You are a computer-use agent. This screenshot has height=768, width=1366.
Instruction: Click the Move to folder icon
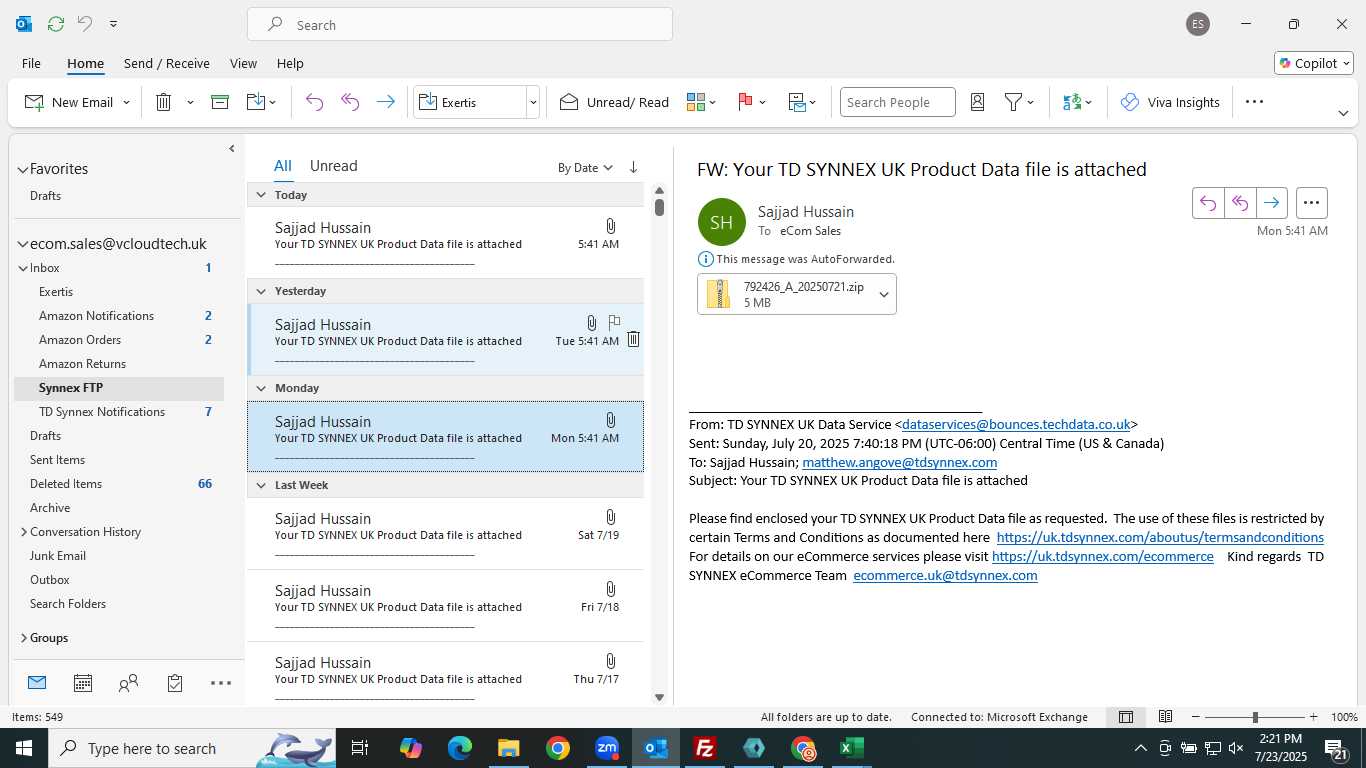click(x=255, y=102)
